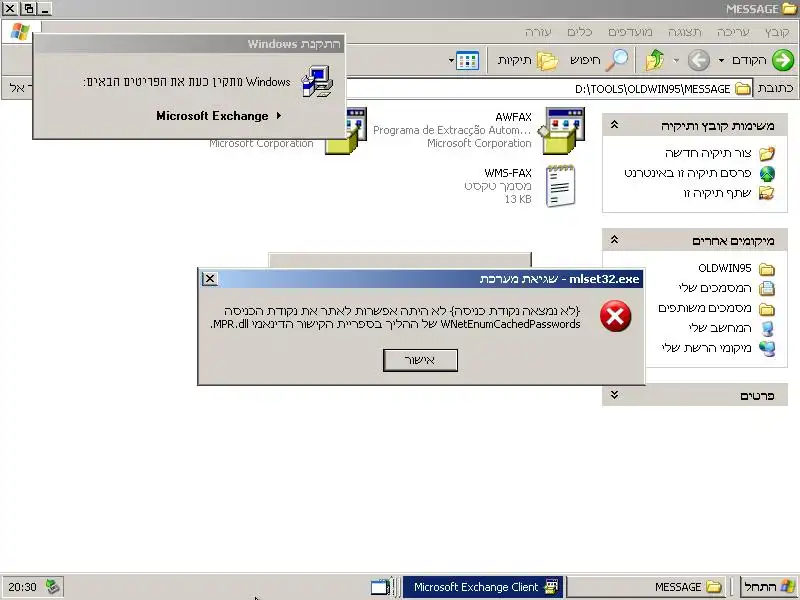
Task: Open the OLDWIN95 link in Other Places
Action: click(724, 268)
